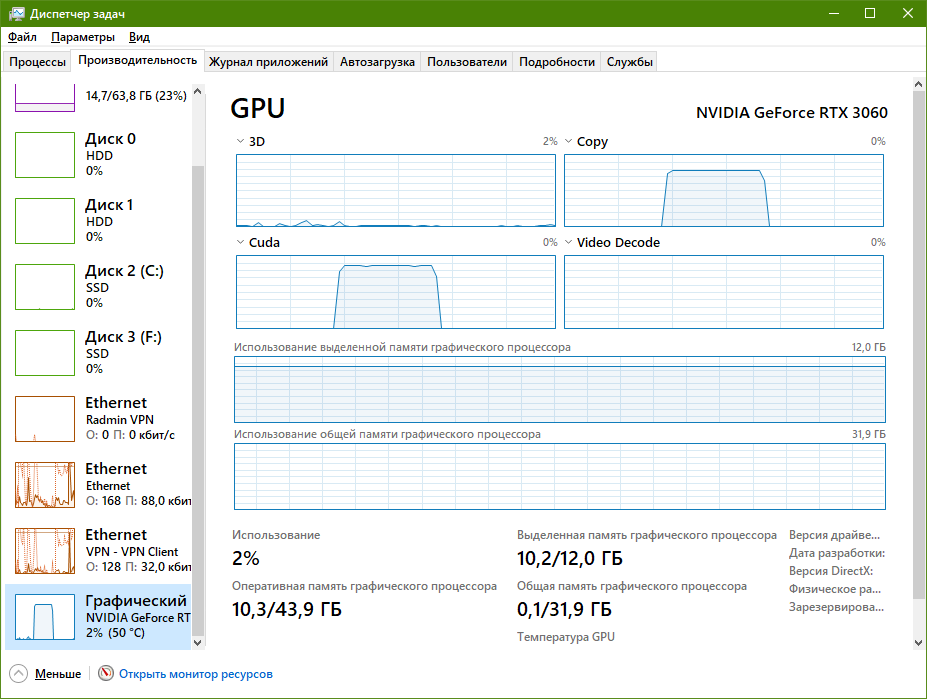This screenshot has height=699, width=927.
Task: Open the Video Decode graph dropdown
Action: [567, 242]
